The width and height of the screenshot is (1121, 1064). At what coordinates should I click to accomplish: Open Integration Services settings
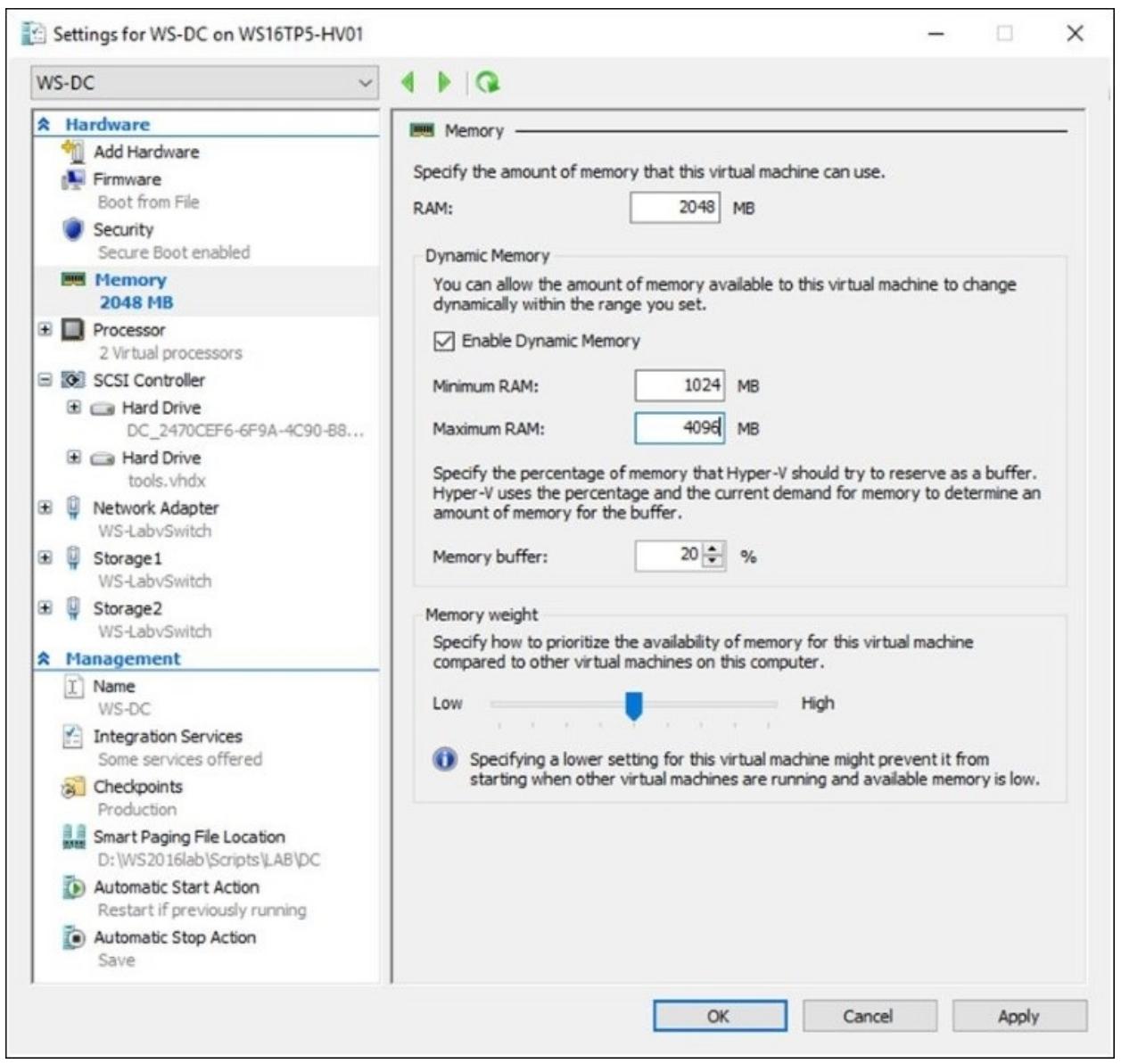pos(168,737)
